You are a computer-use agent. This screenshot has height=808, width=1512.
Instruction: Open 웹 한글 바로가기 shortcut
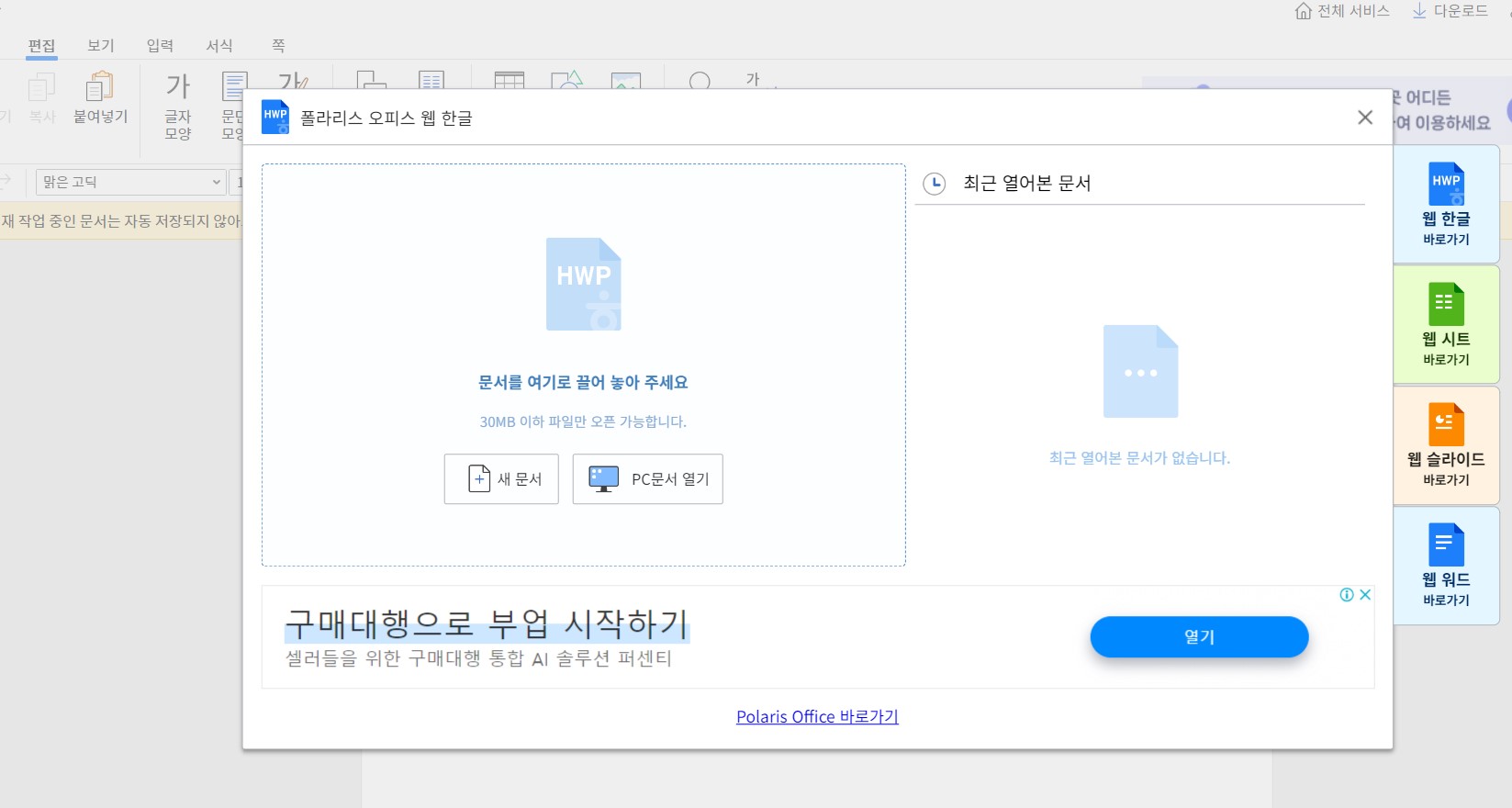1446,204
